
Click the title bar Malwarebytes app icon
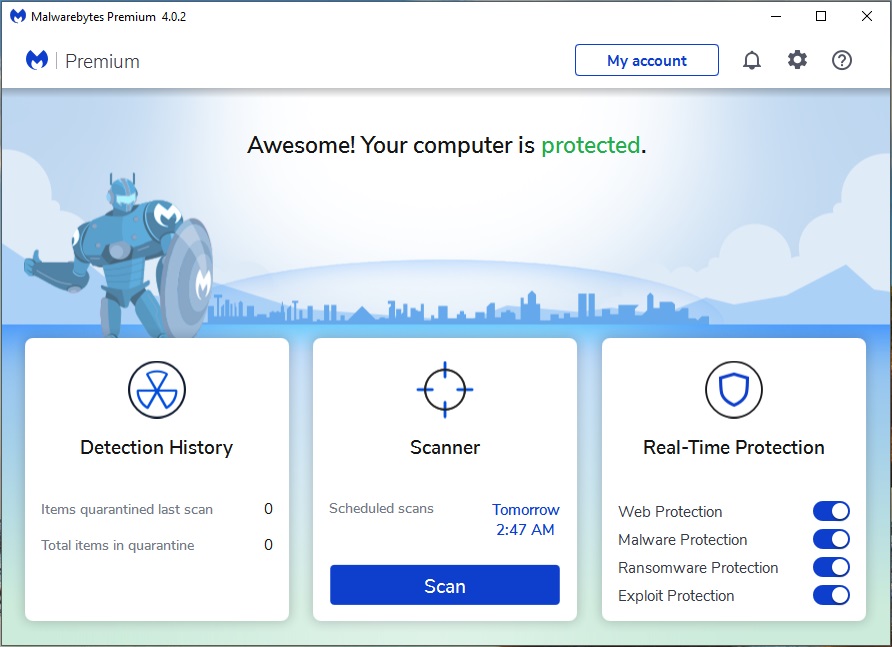click(18, 17)
